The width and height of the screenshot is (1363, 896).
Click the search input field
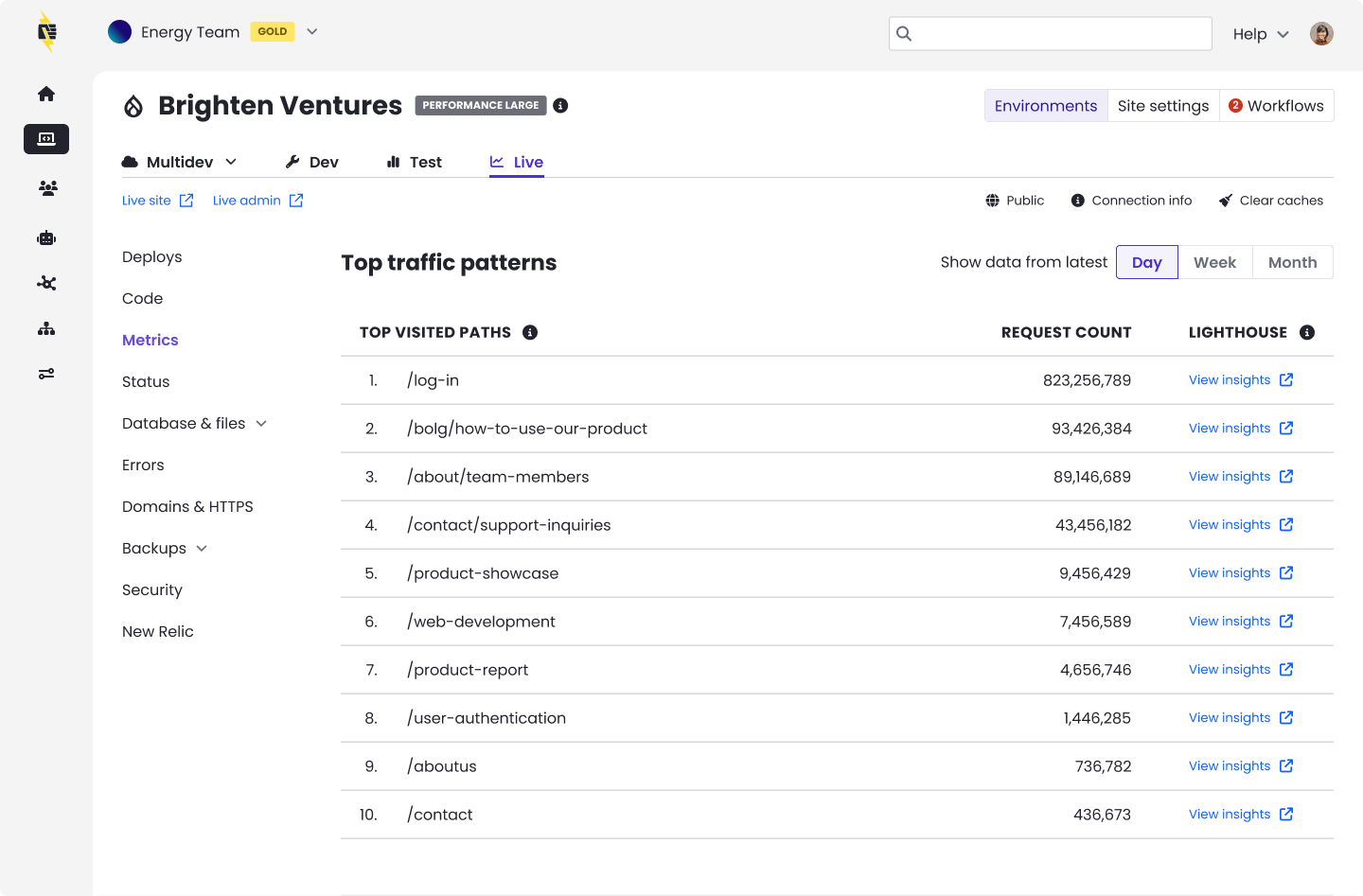[x=1051, y=34]
